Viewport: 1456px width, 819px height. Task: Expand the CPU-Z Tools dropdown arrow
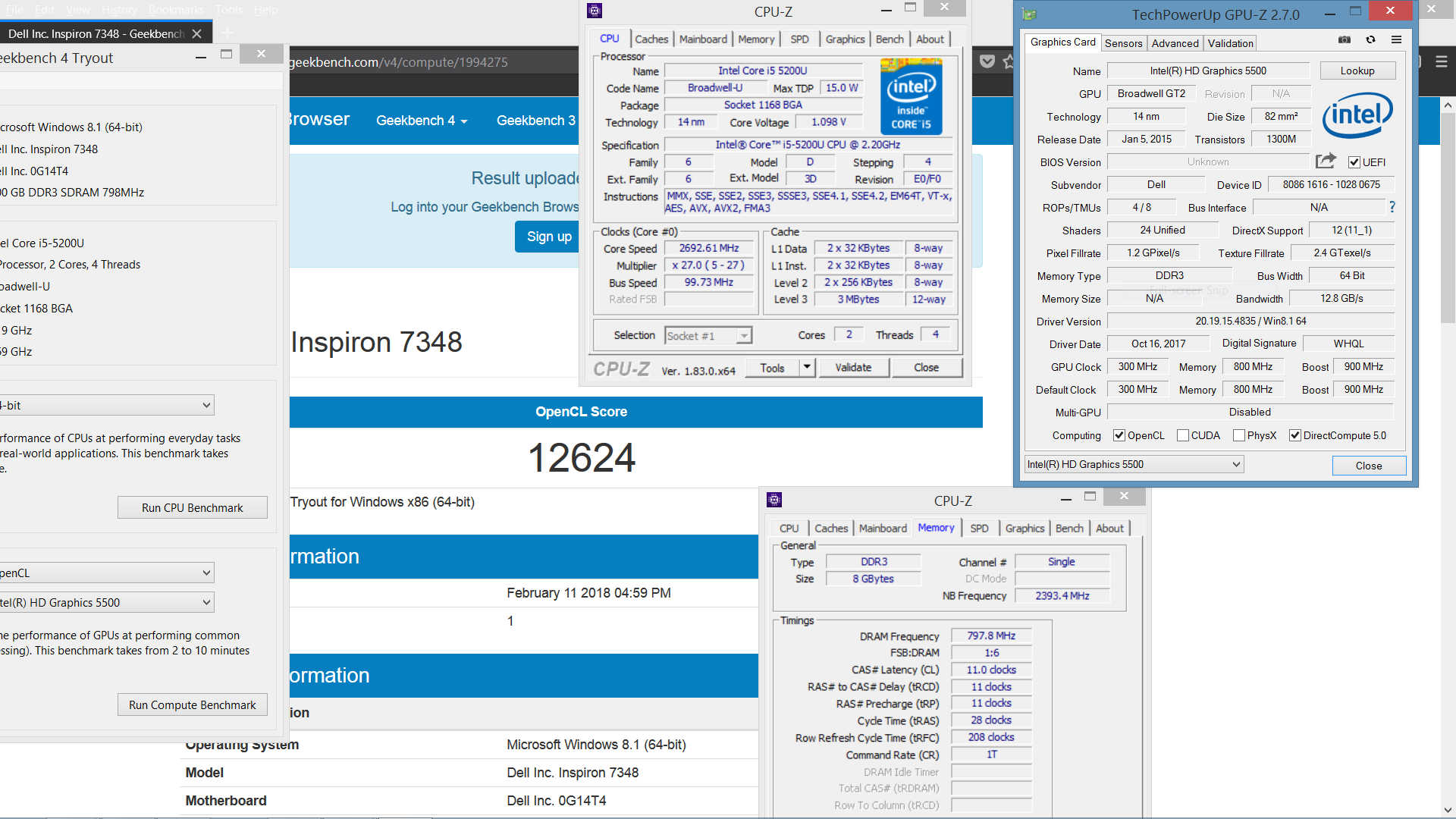point(807,367)
